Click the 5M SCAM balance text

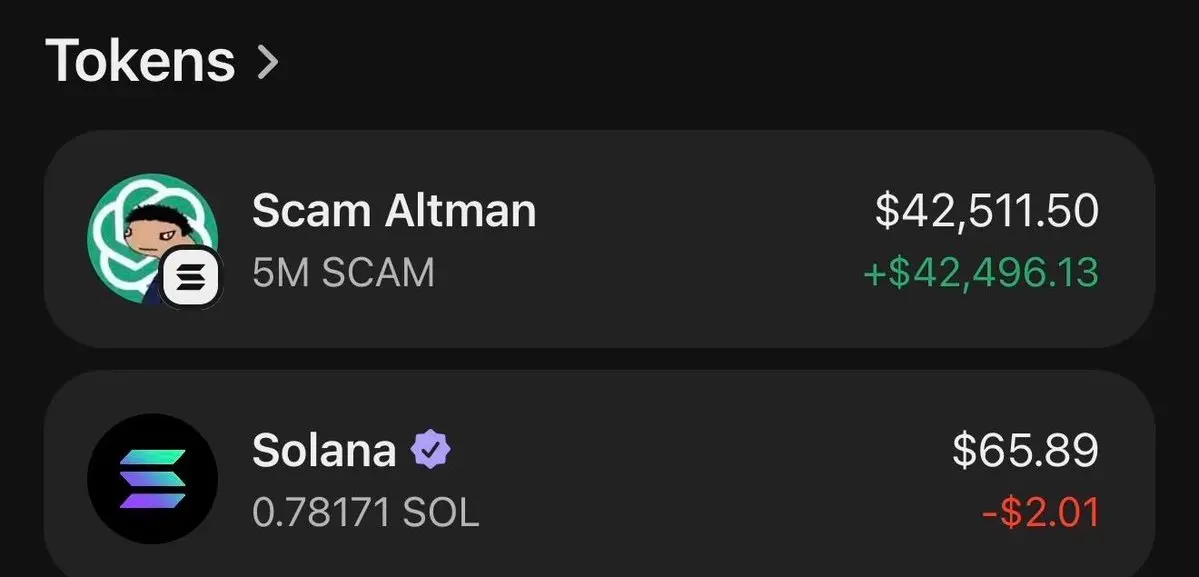(343, 272)
